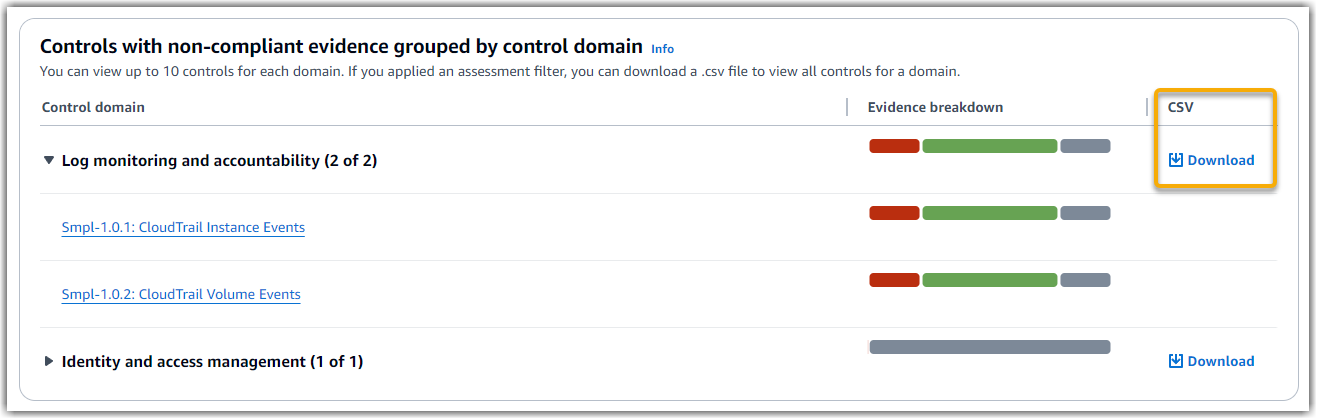
Task: Click gray segment of Log monitoring evidence bar
Action: coord(1085,146)
